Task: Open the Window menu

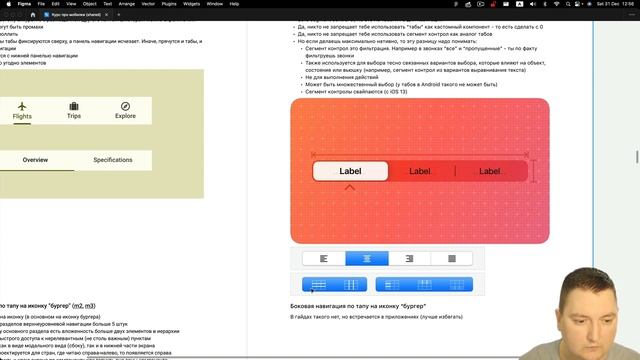Action: pyautogui.click(x=215, y=4)
